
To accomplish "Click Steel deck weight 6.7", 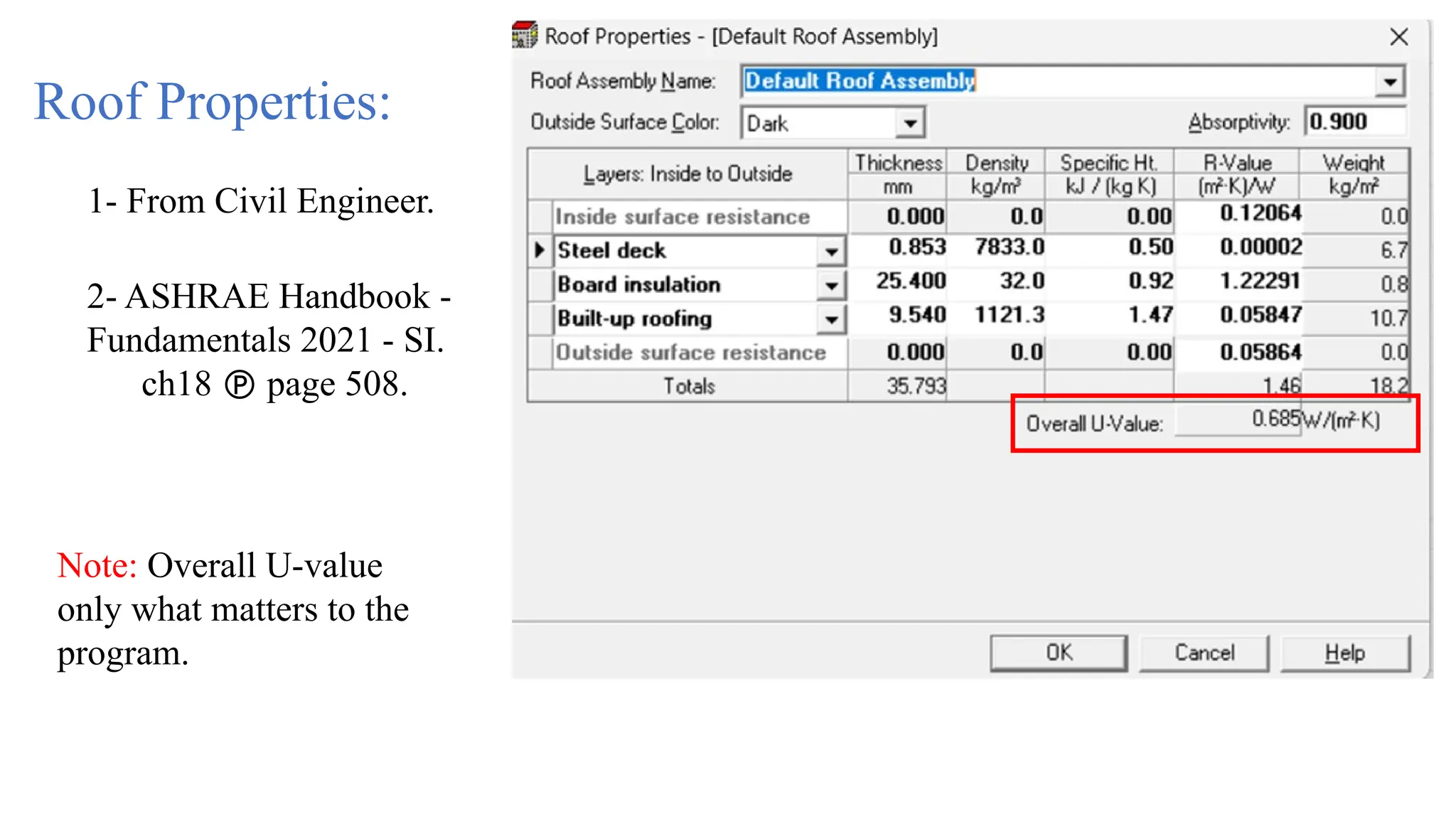I will (1355, 250).
